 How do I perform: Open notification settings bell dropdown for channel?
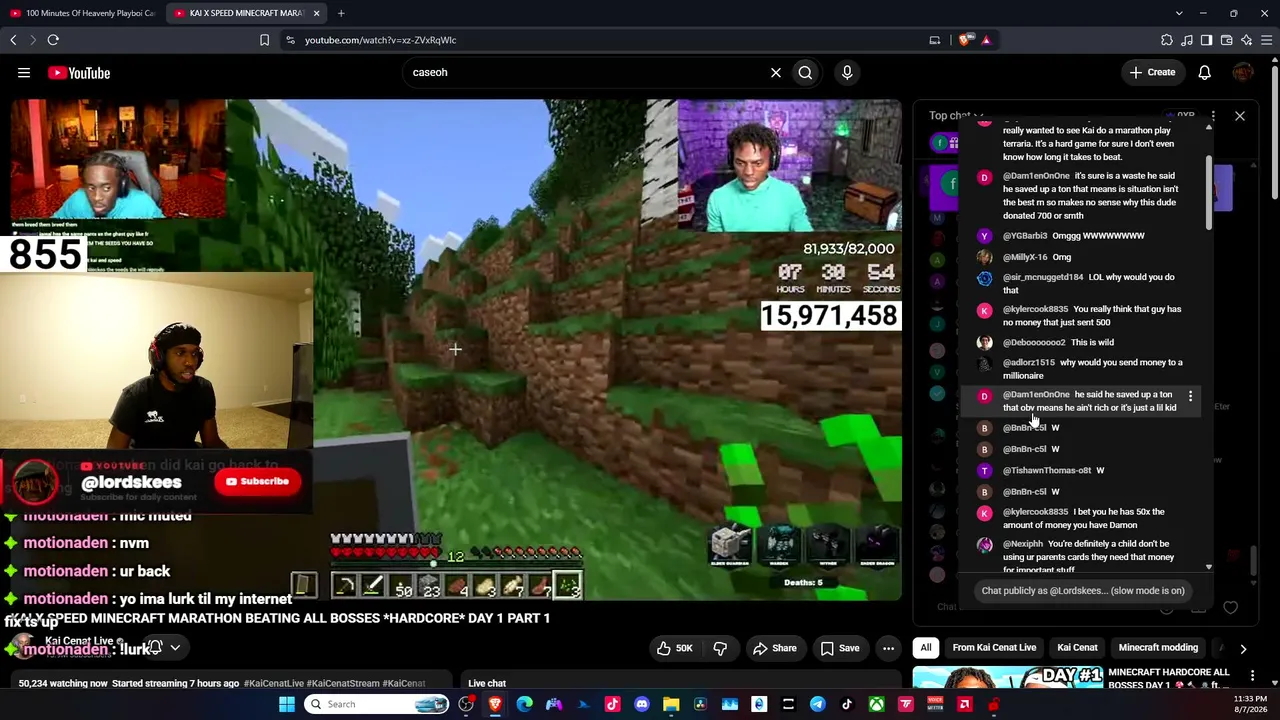click(164, 647)
